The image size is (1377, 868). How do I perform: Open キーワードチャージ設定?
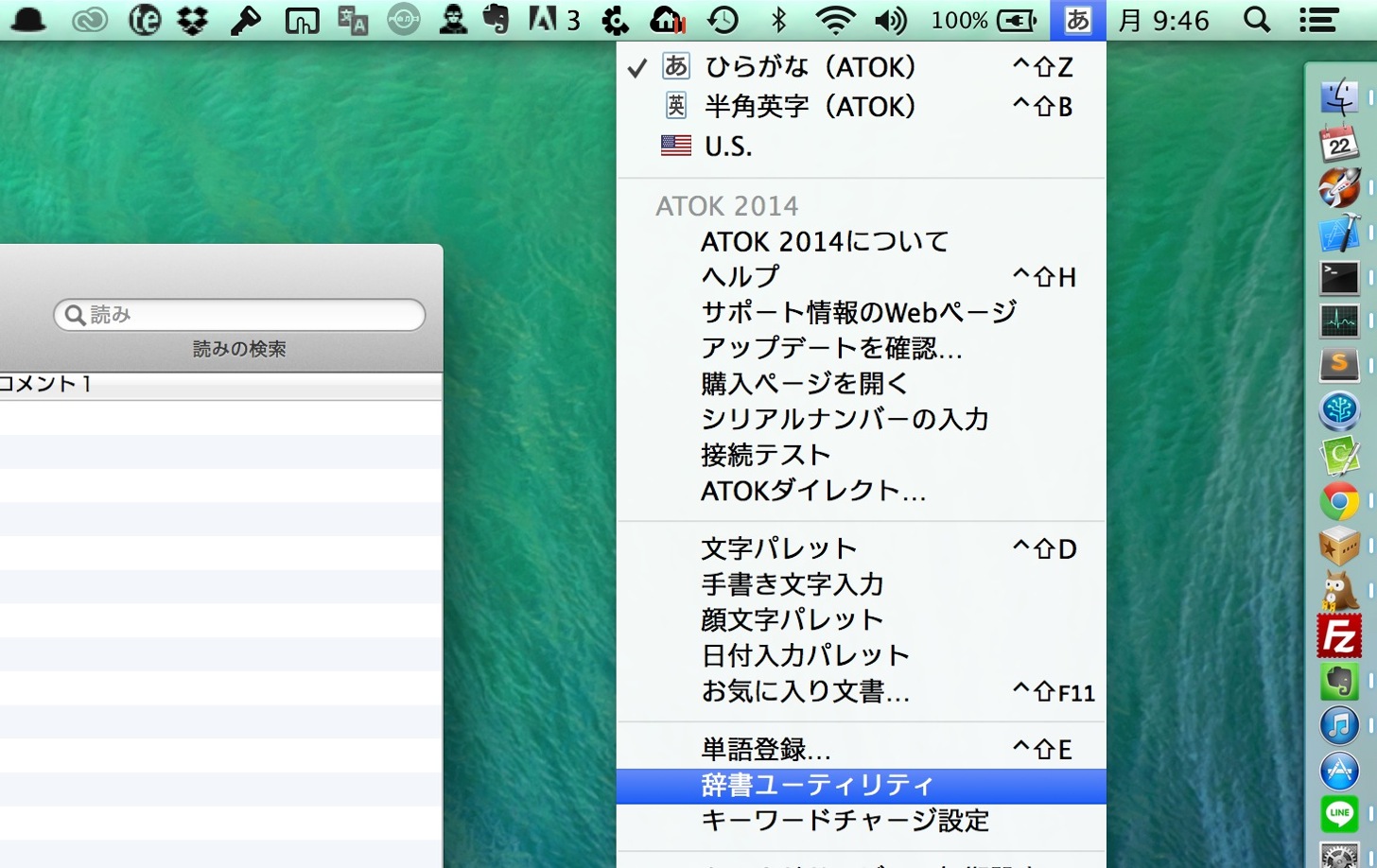tap(861, 821)
